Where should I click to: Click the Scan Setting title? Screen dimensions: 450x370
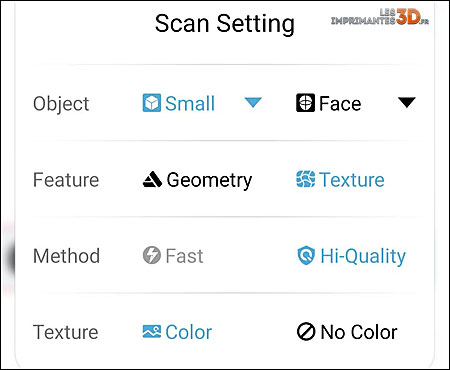[225, 24]
